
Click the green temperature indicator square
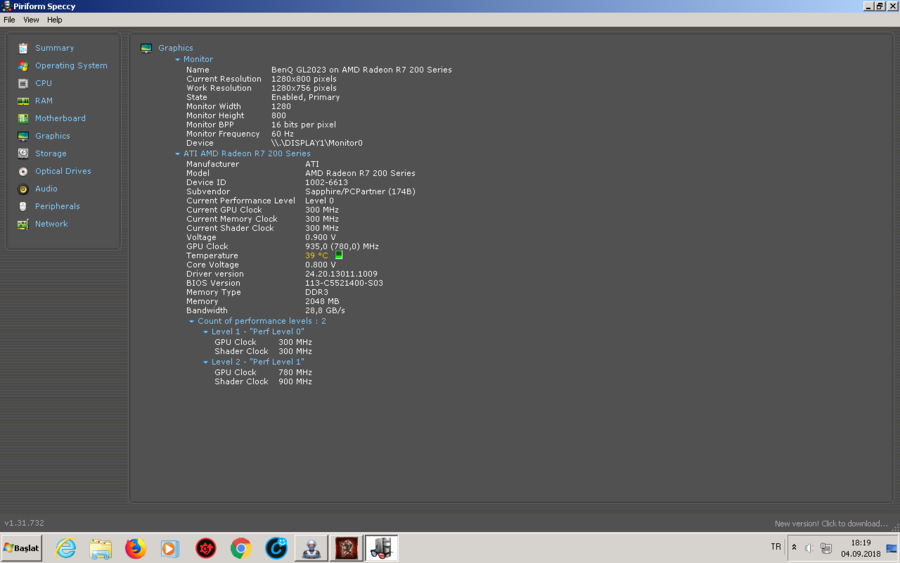click(339, 255)
